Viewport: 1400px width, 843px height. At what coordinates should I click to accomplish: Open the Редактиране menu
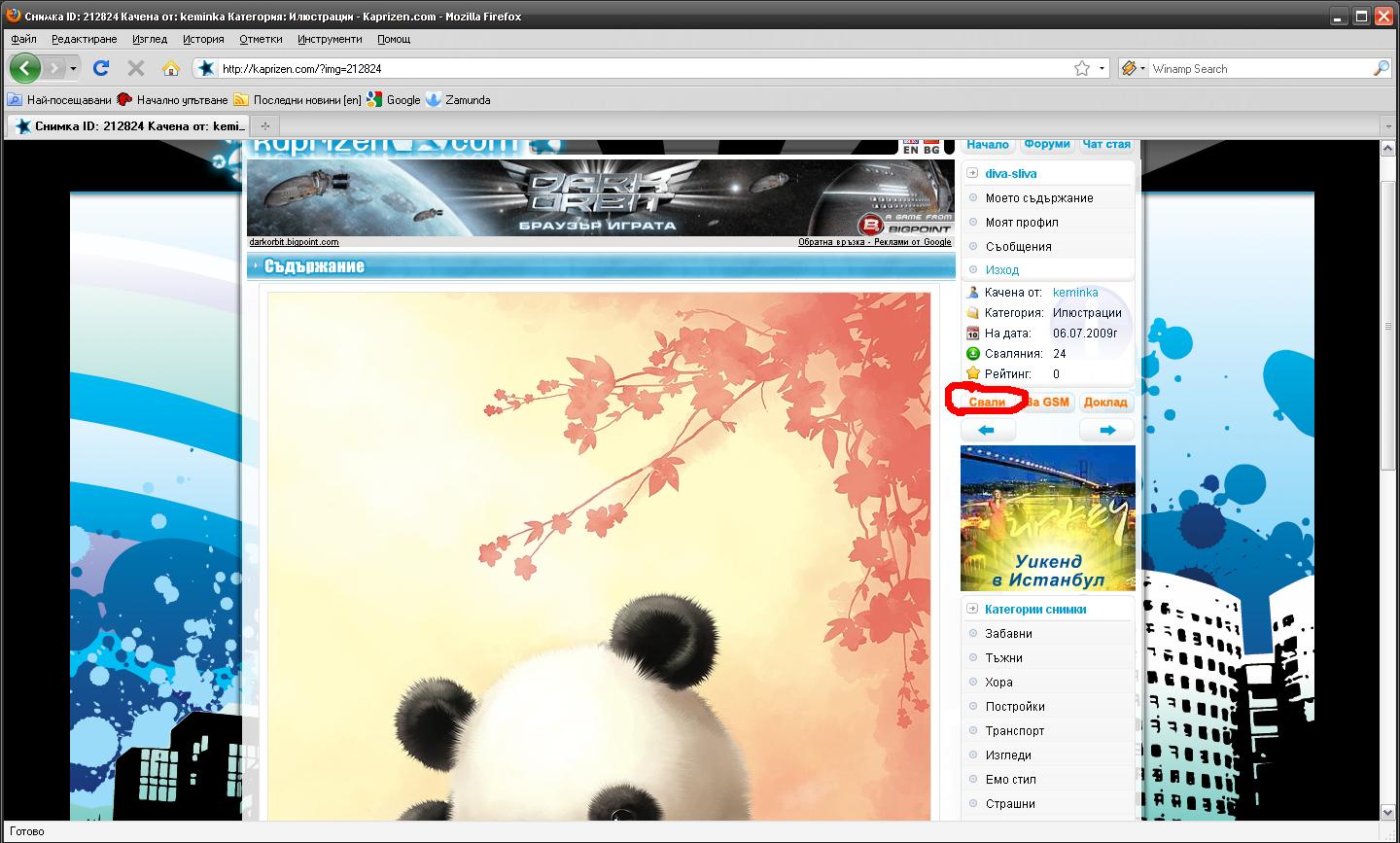click(x=84, y=39)
